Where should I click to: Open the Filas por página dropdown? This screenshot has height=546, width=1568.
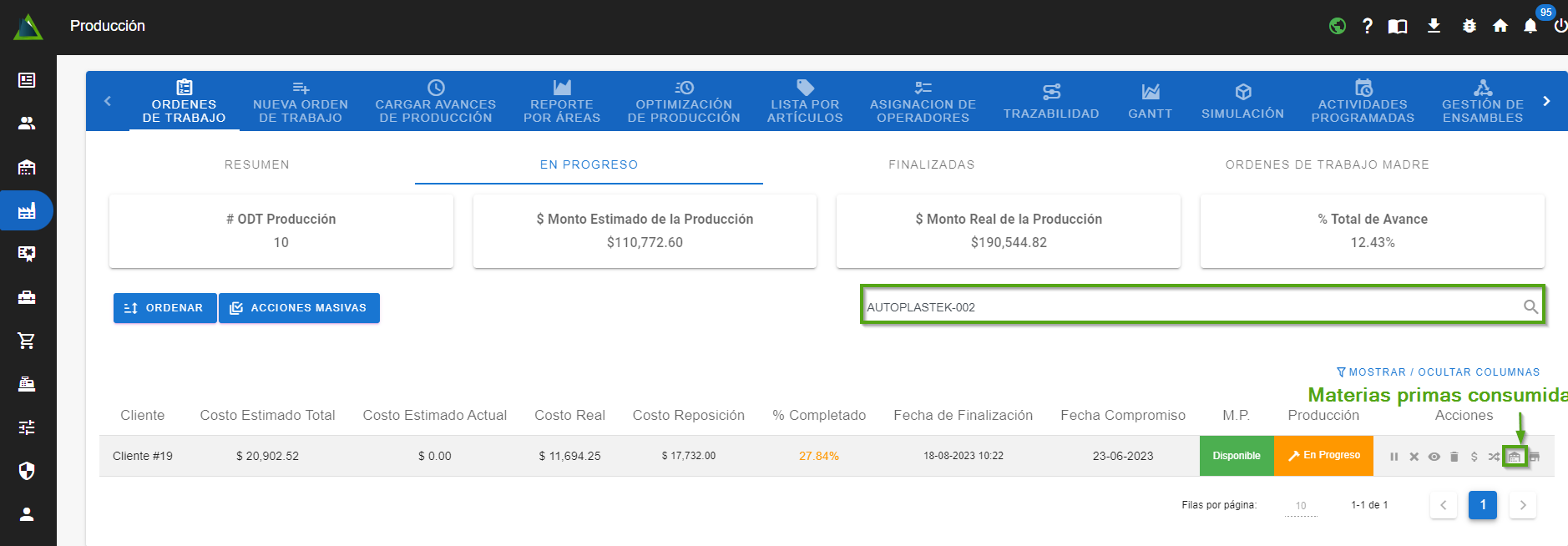tap(1300, 506)
